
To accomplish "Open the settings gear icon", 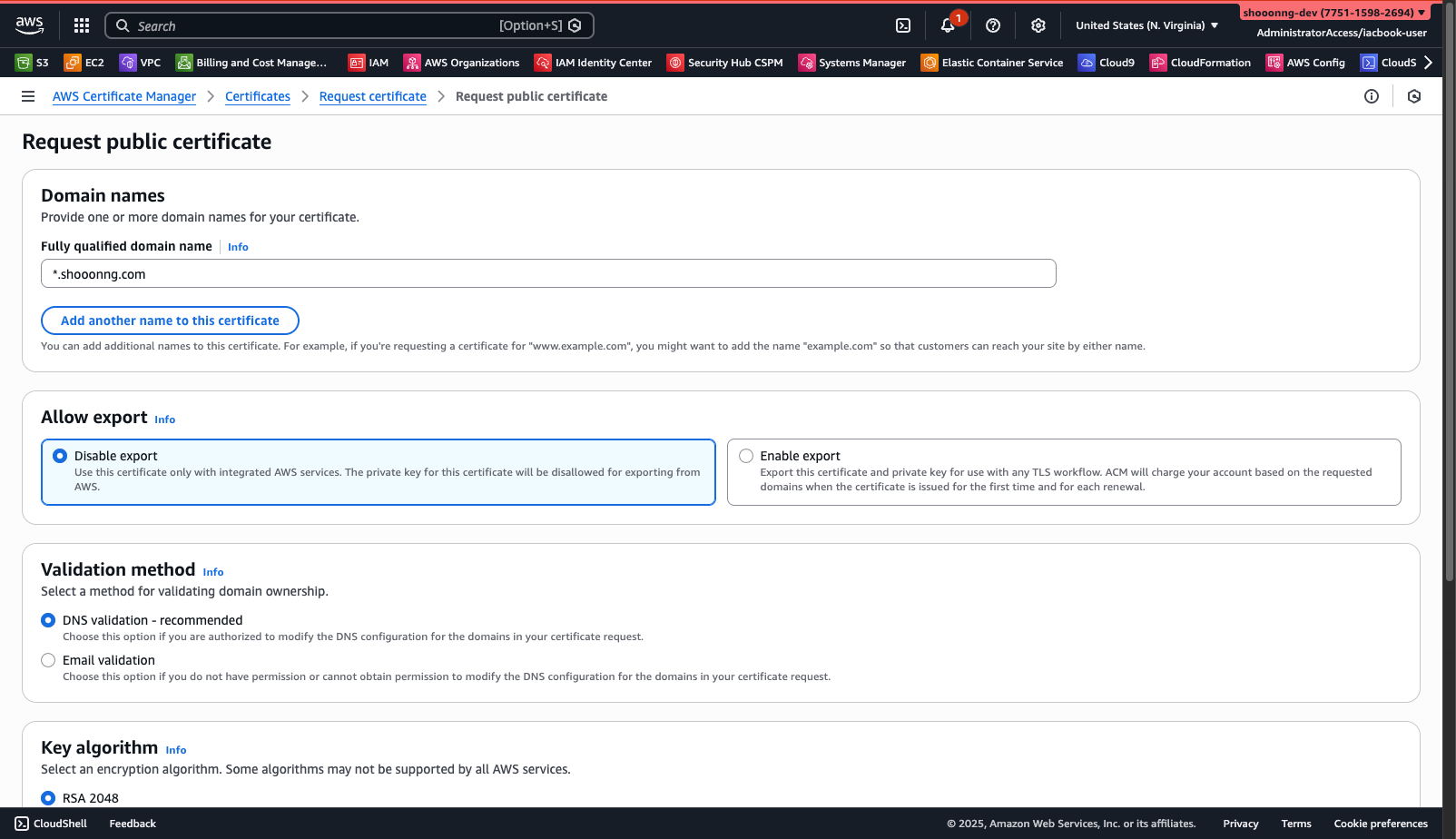I will pos(1038,25).
